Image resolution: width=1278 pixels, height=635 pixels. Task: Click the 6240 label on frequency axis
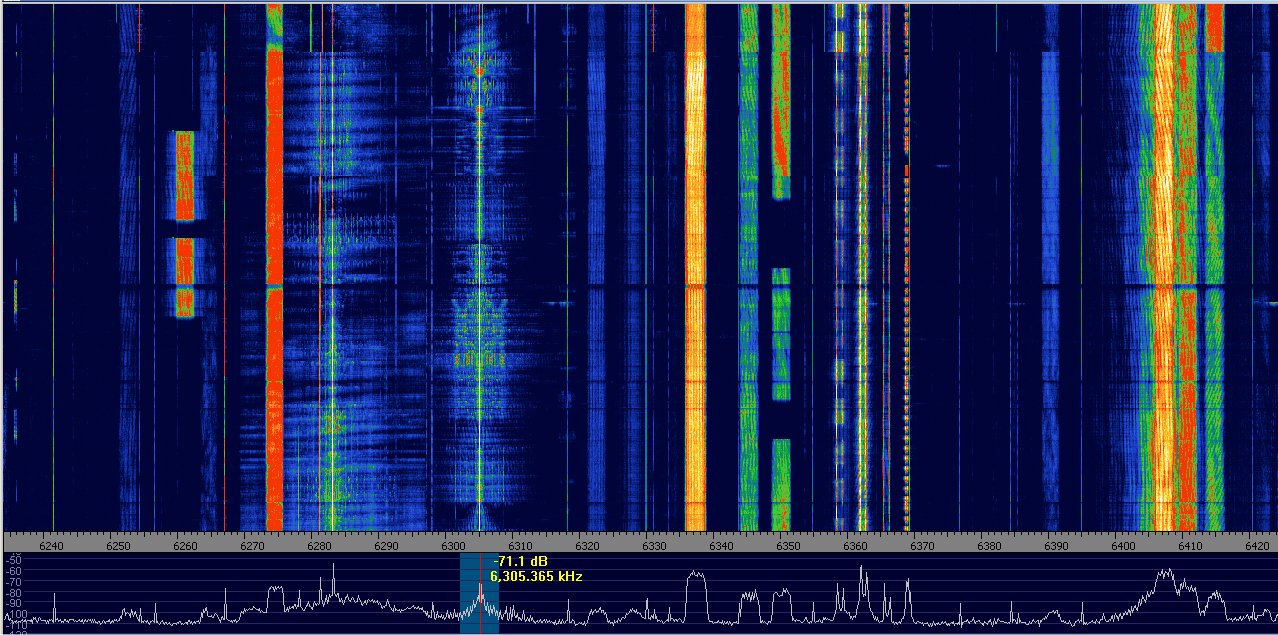tap(51, 546)
